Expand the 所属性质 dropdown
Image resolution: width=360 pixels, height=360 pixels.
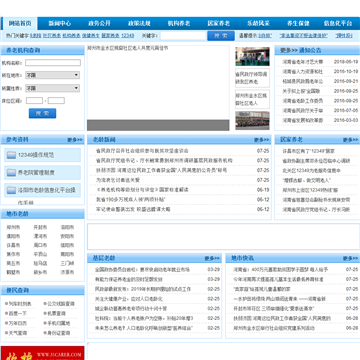[53, 88]
